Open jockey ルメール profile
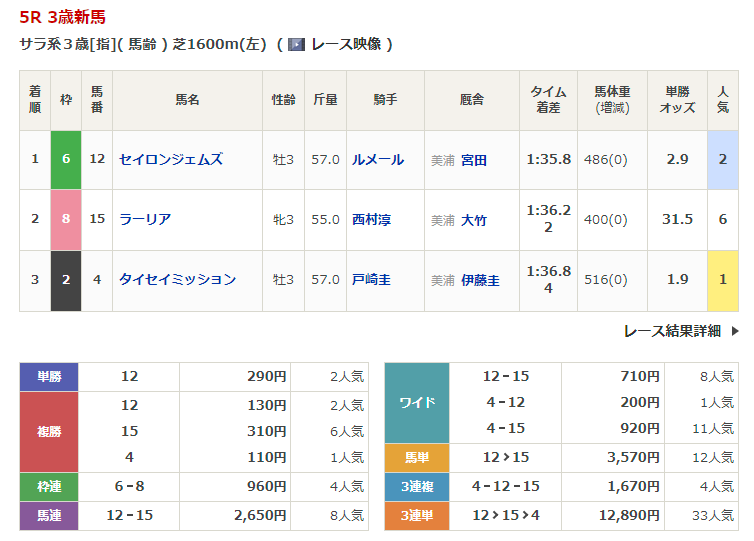This screenshot has width=754, height=541. tap(377, 159)
